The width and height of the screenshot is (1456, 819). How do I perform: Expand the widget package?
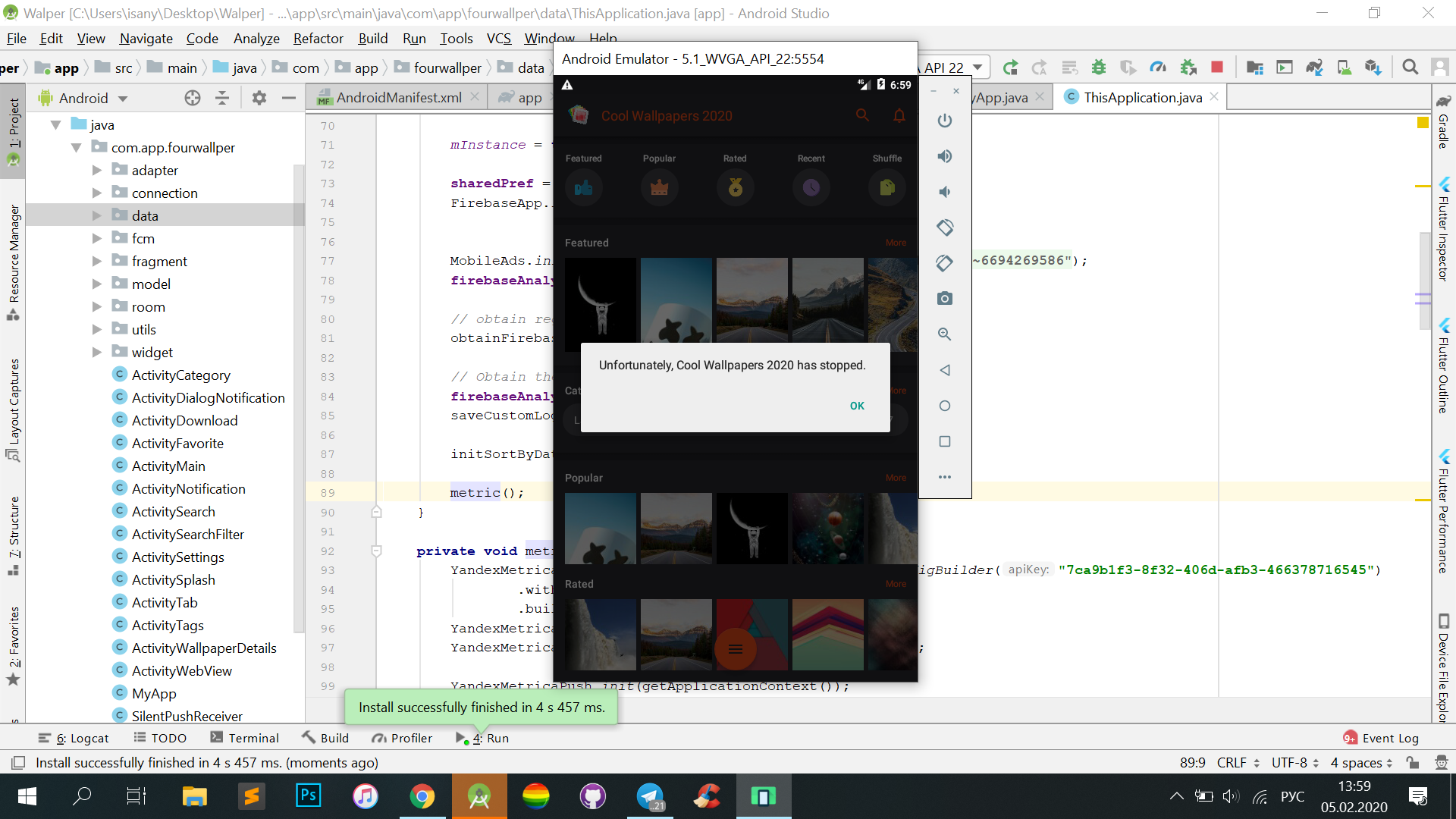(x=97, y=353)
